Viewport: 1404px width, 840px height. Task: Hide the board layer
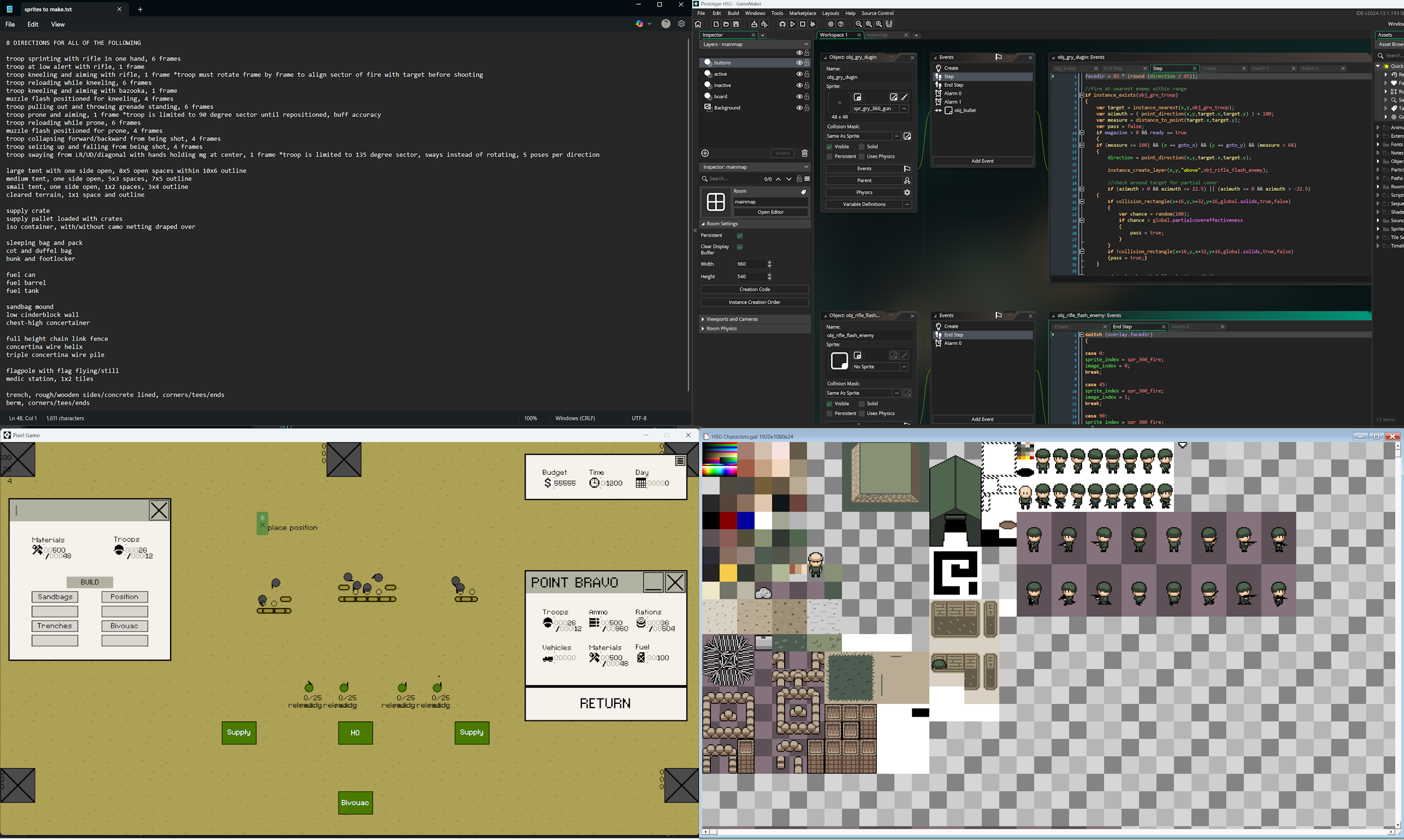799,97
